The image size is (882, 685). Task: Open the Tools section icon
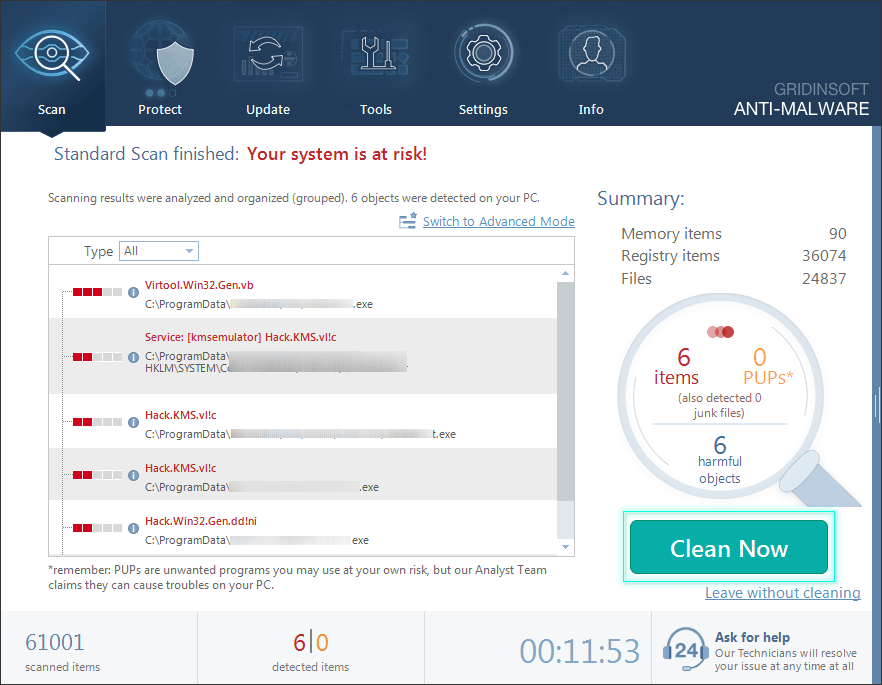click(x=375, y=53)
